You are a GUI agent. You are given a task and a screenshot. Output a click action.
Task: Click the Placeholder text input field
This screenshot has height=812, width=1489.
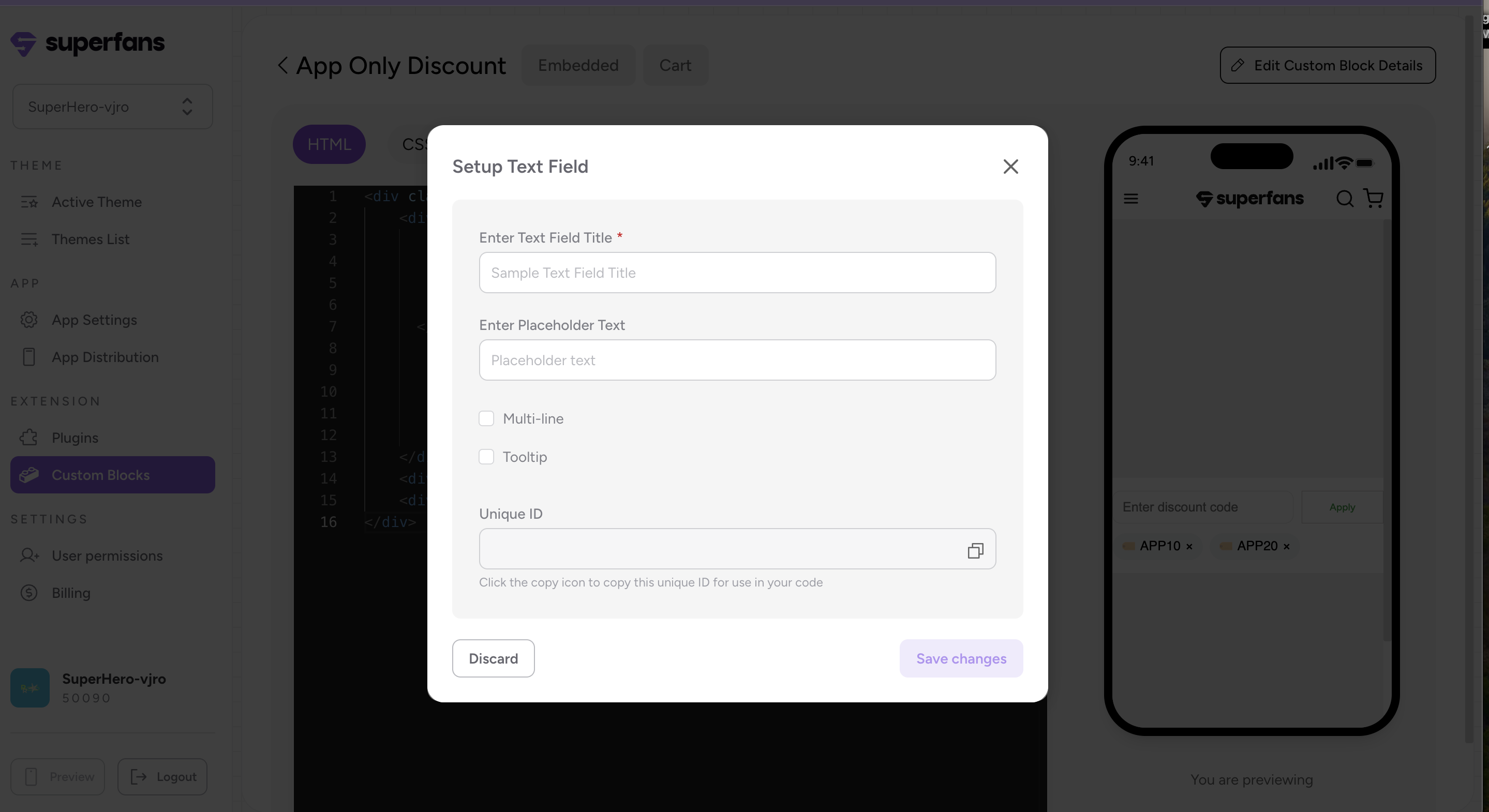point(737,360)
